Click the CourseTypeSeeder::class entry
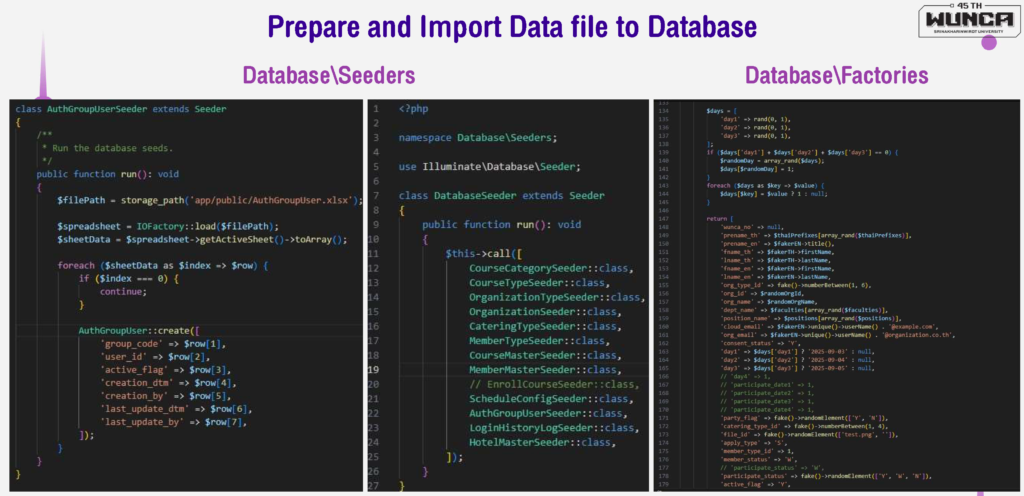 coord(540,282)
